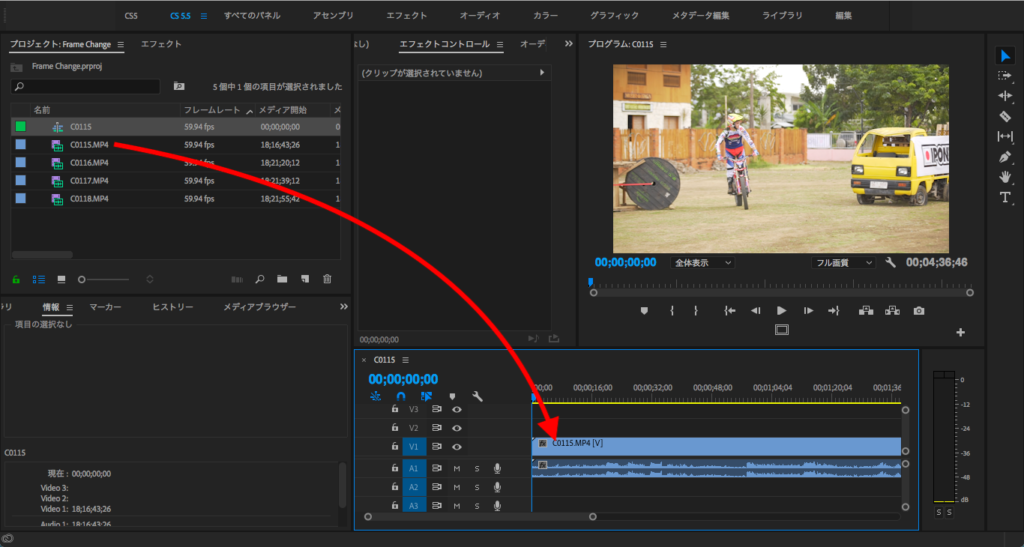Toggle the track lock on V3

coord(395,409)
